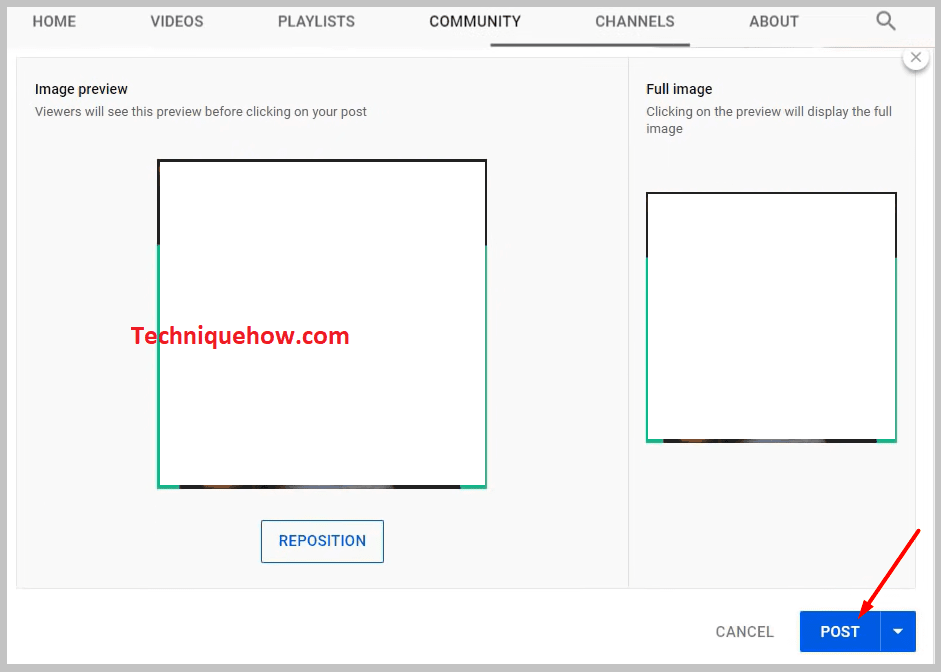Open the ABOUT tab
The height and width of the screenshot is (672, 941).
774,22
